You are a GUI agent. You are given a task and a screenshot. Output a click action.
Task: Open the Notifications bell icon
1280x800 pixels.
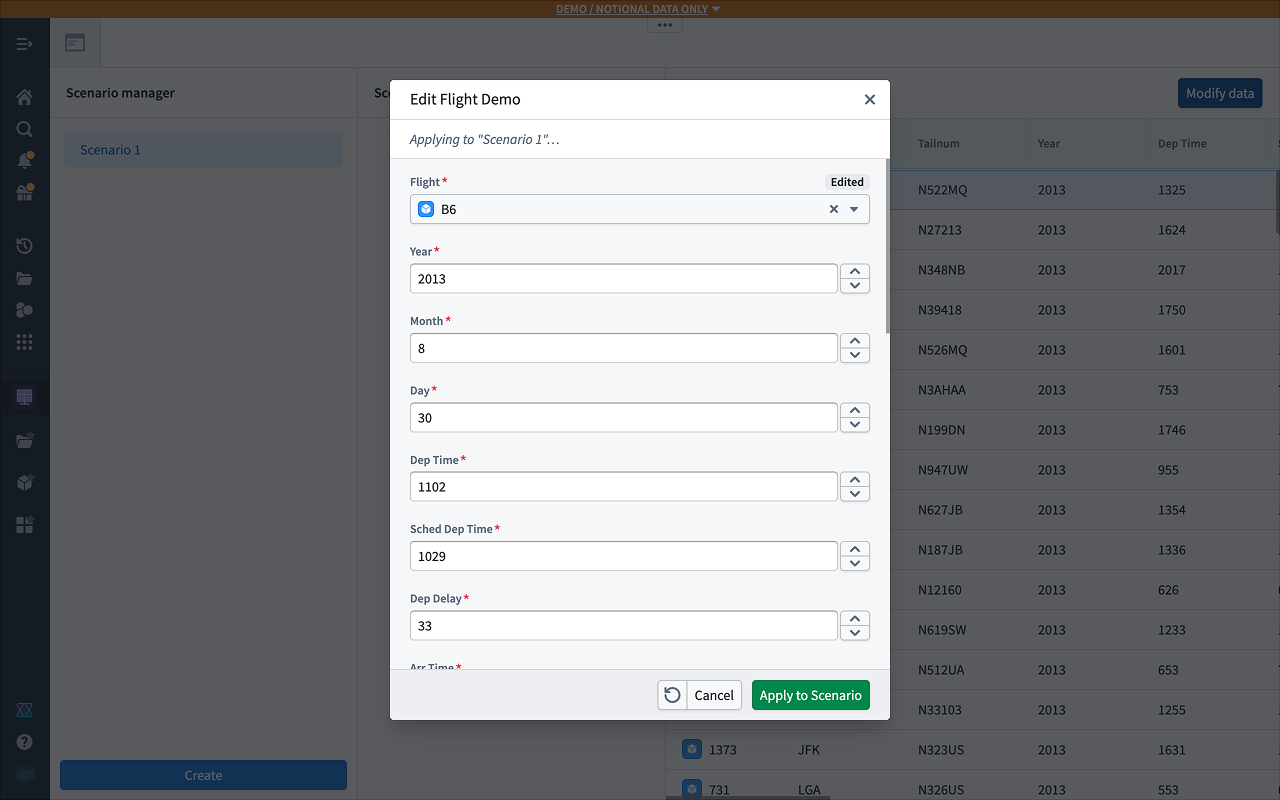24,161
